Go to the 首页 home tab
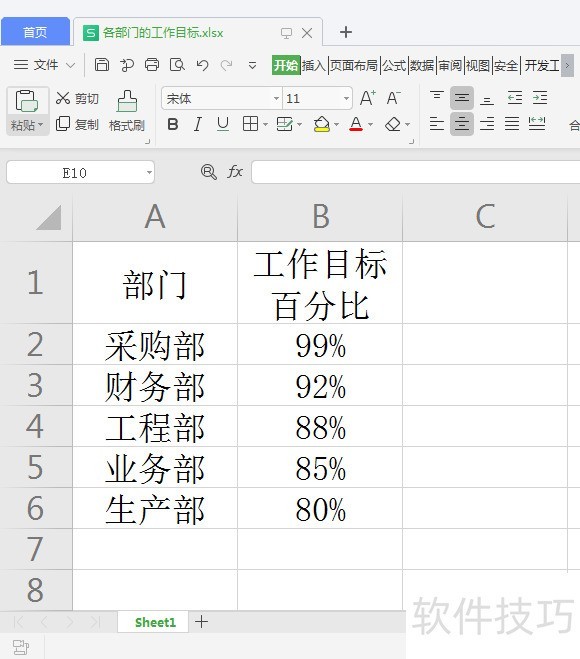580x659 pixels. click(x=35, y=32)
